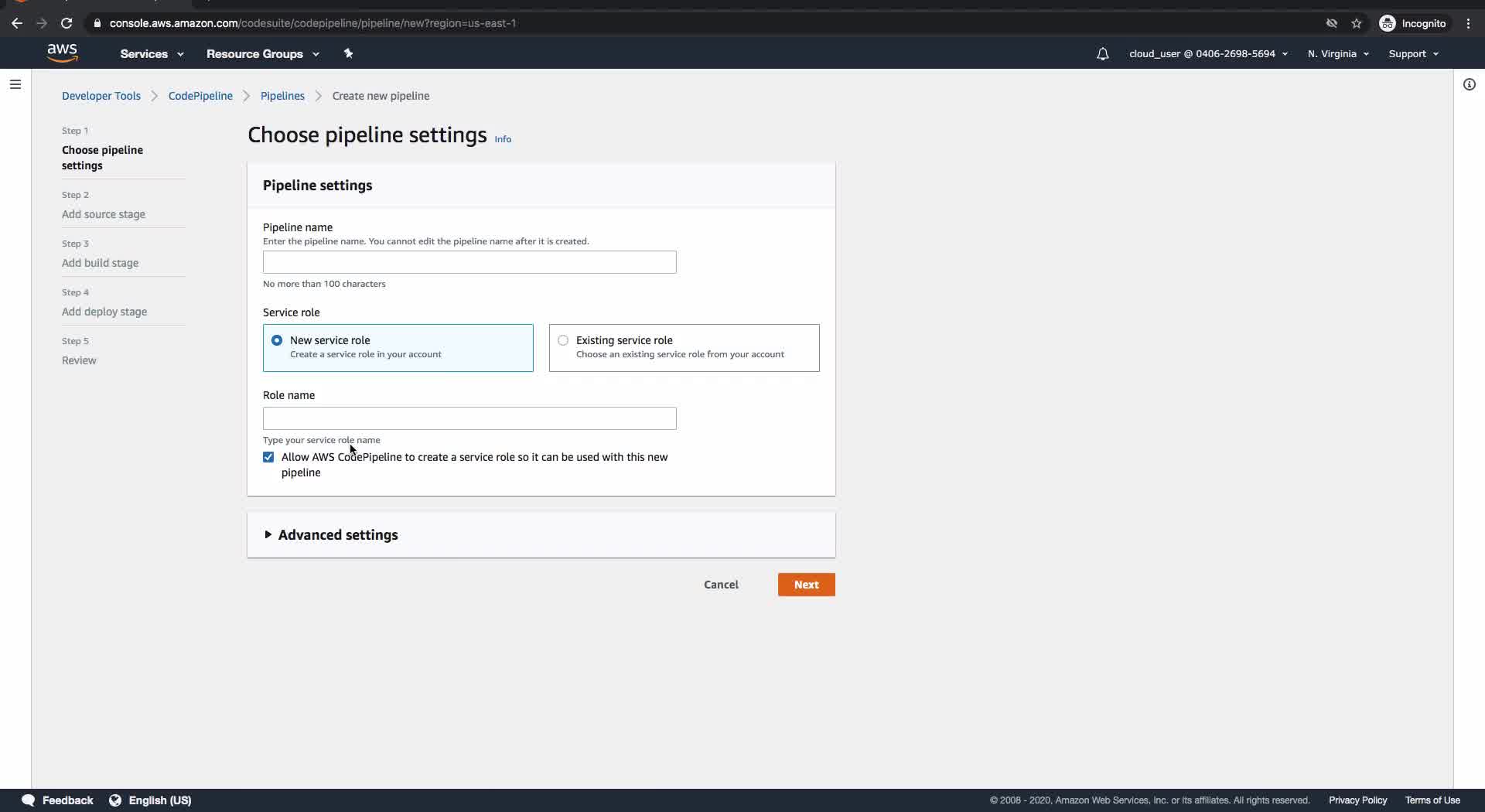This screenshot has width=1485, height=812.
Task: Select Existing service role radio button
Action: pyautogui.click(x=563, y=340)
